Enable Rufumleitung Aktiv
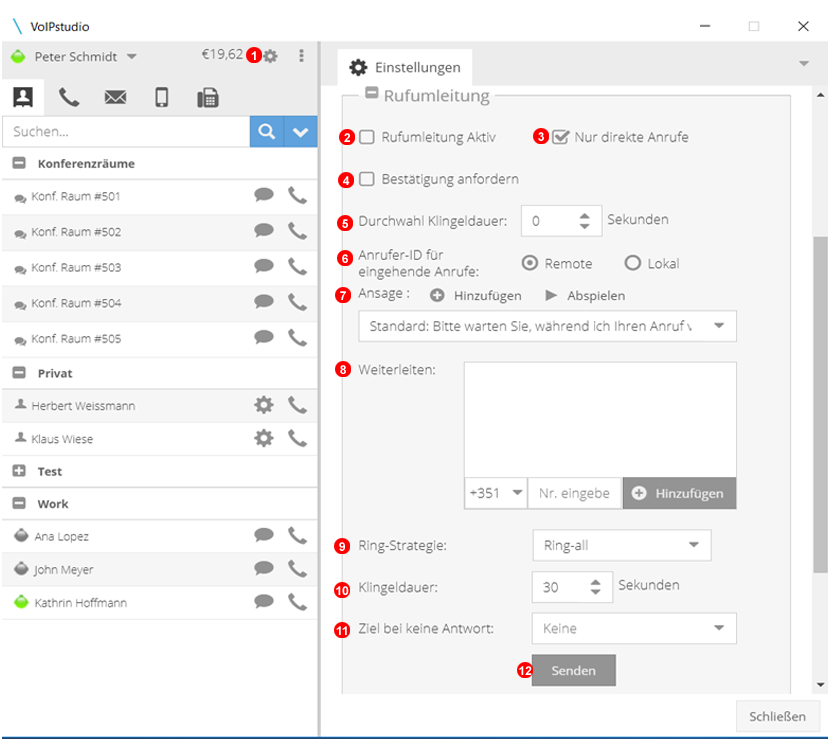The height and width of the screenshot is (754, 828). click(367, 137)
